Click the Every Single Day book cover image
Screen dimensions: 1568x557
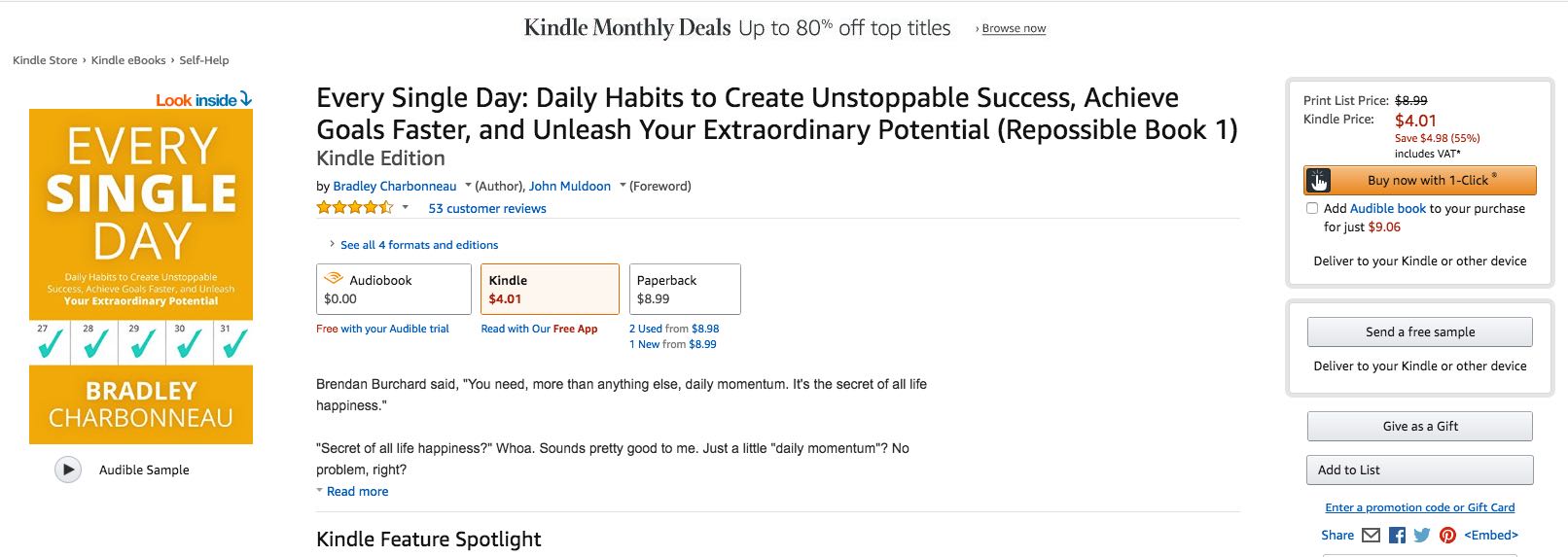pyautogui.click(x=141, y=276)
